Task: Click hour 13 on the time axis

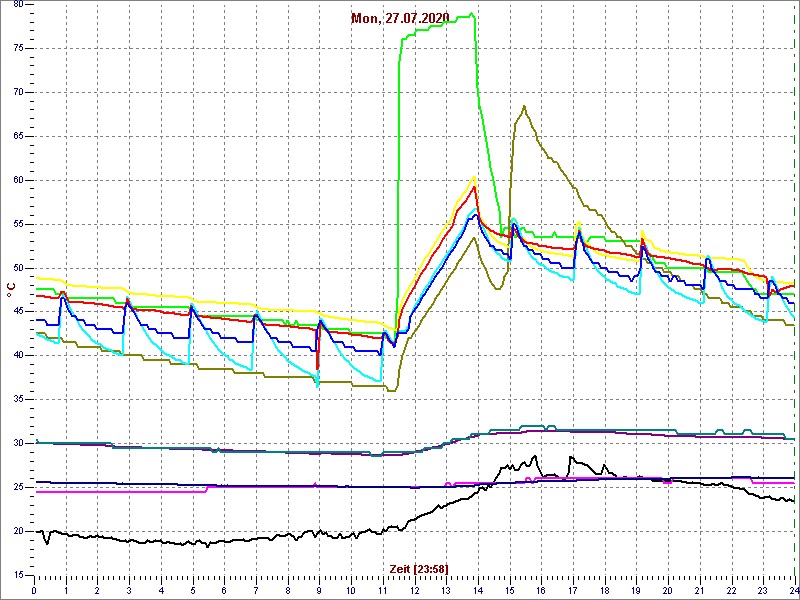Action: coord(446,589)
